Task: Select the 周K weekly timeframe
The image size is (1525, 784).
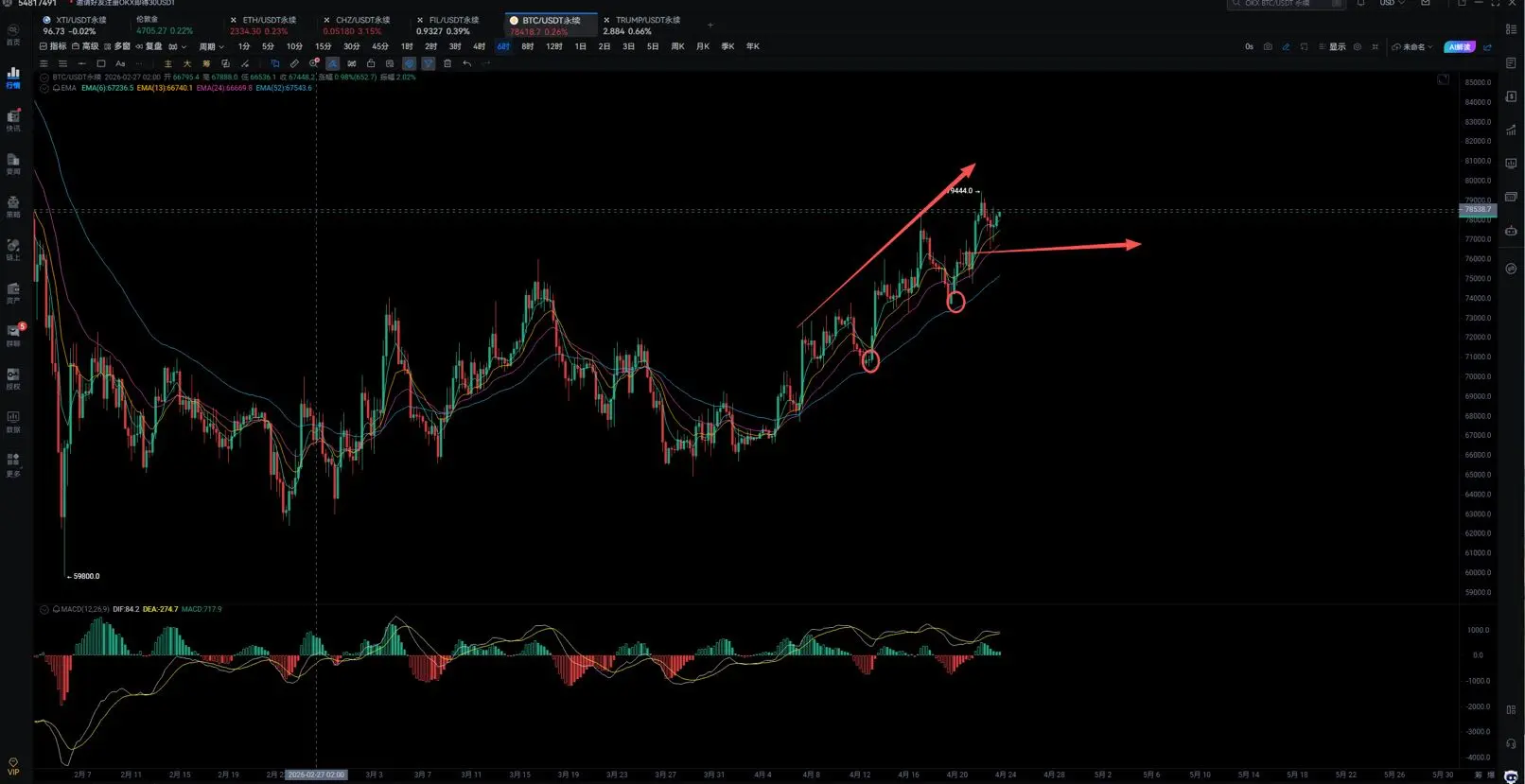Action: pos(677,46)
